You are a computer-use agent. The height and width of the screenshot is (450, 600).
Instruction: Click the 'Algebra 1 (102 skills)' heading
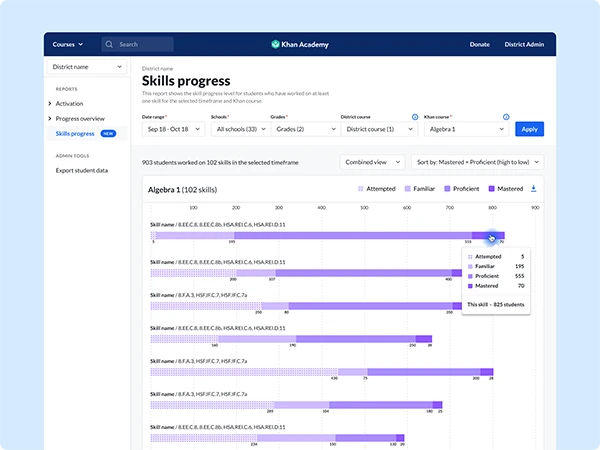pyautogui.click(x=183, y=190)
